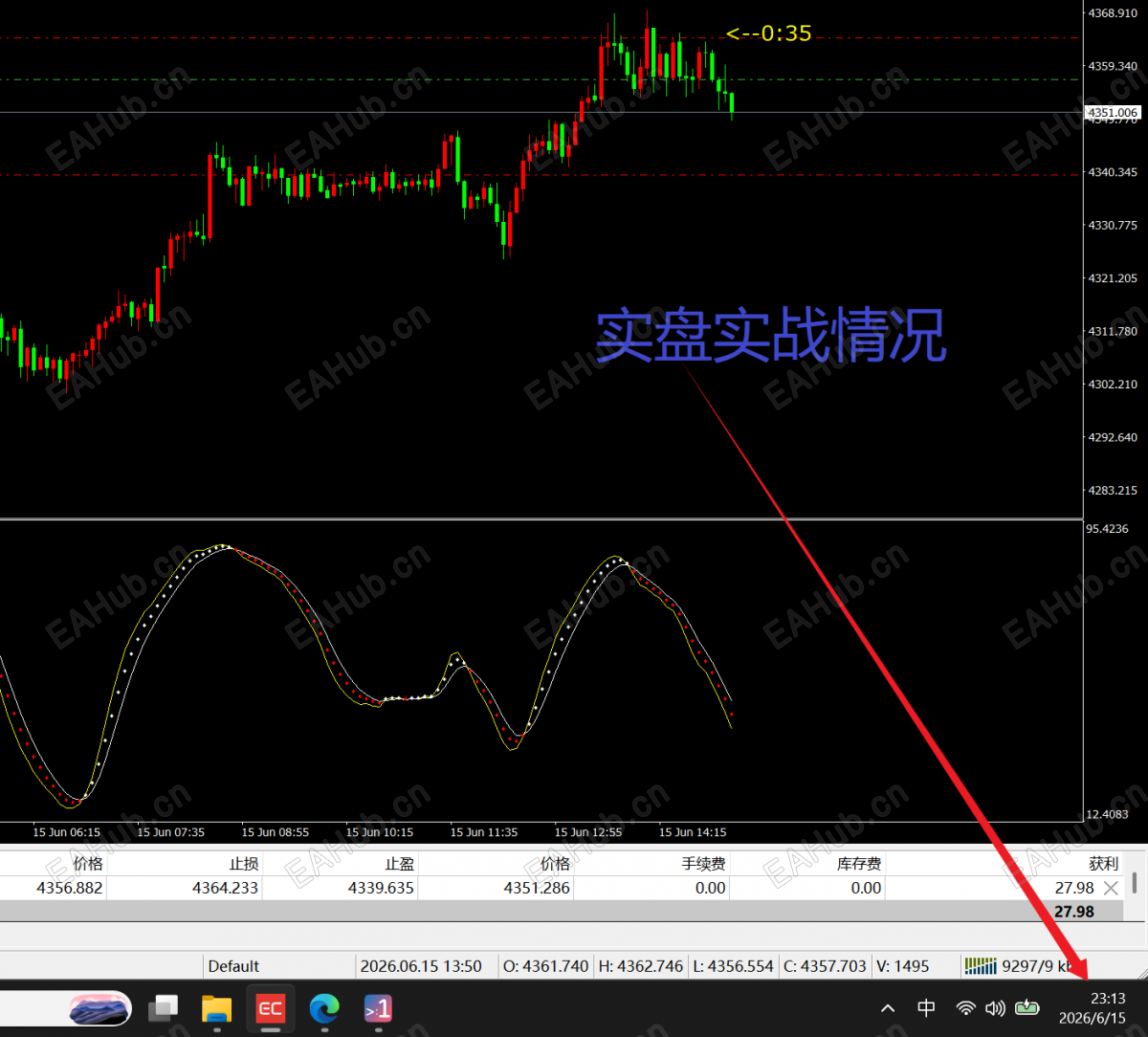1148x1037 pixels.
Task: Click the 15 Jun 06:15 time axis label
Action: (66, 832)
